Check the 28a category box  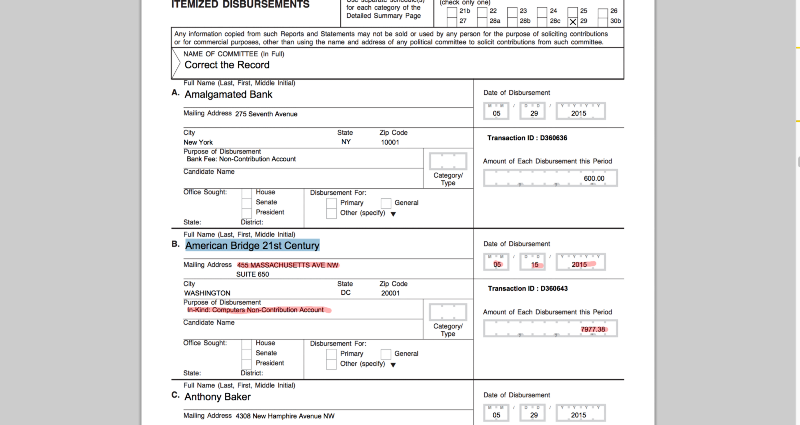(482, 21)
